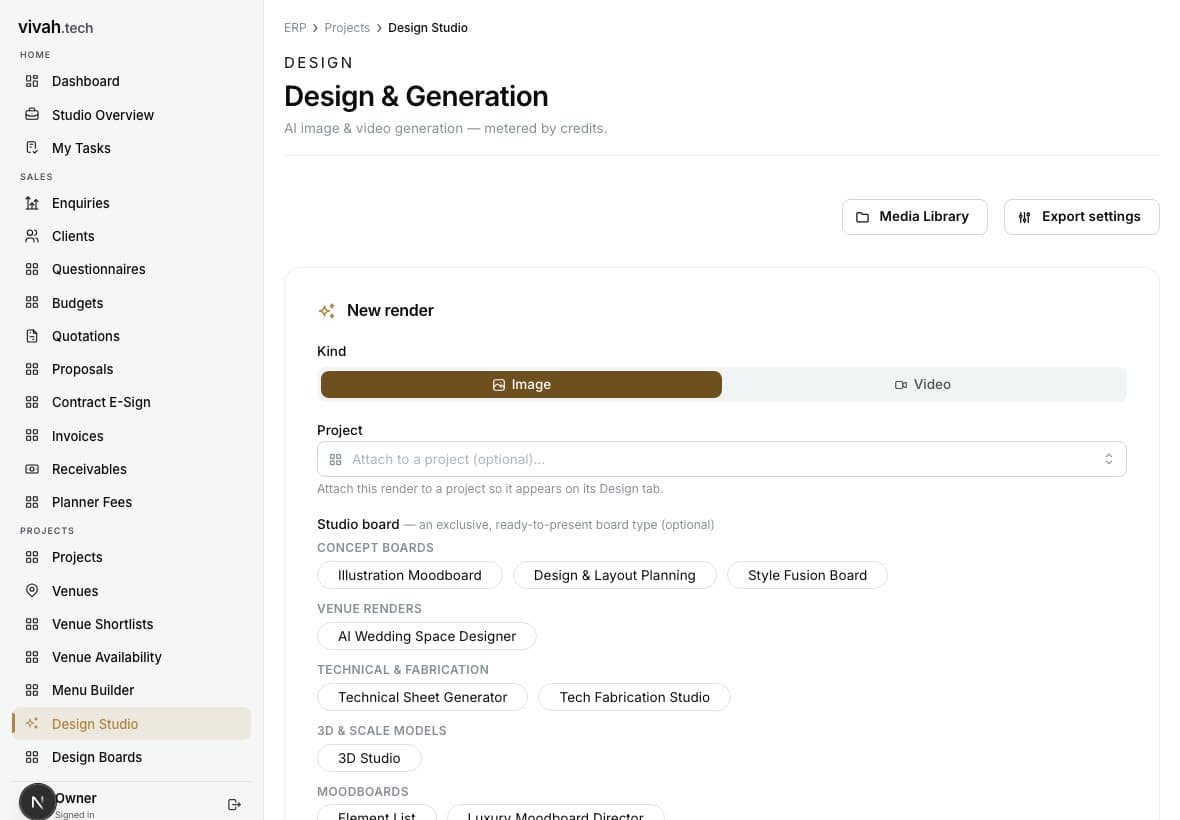Select the Tech Fabrication Studio chip
The width and height of the screenshot is (1180, 820).
(x=634, y=697)
